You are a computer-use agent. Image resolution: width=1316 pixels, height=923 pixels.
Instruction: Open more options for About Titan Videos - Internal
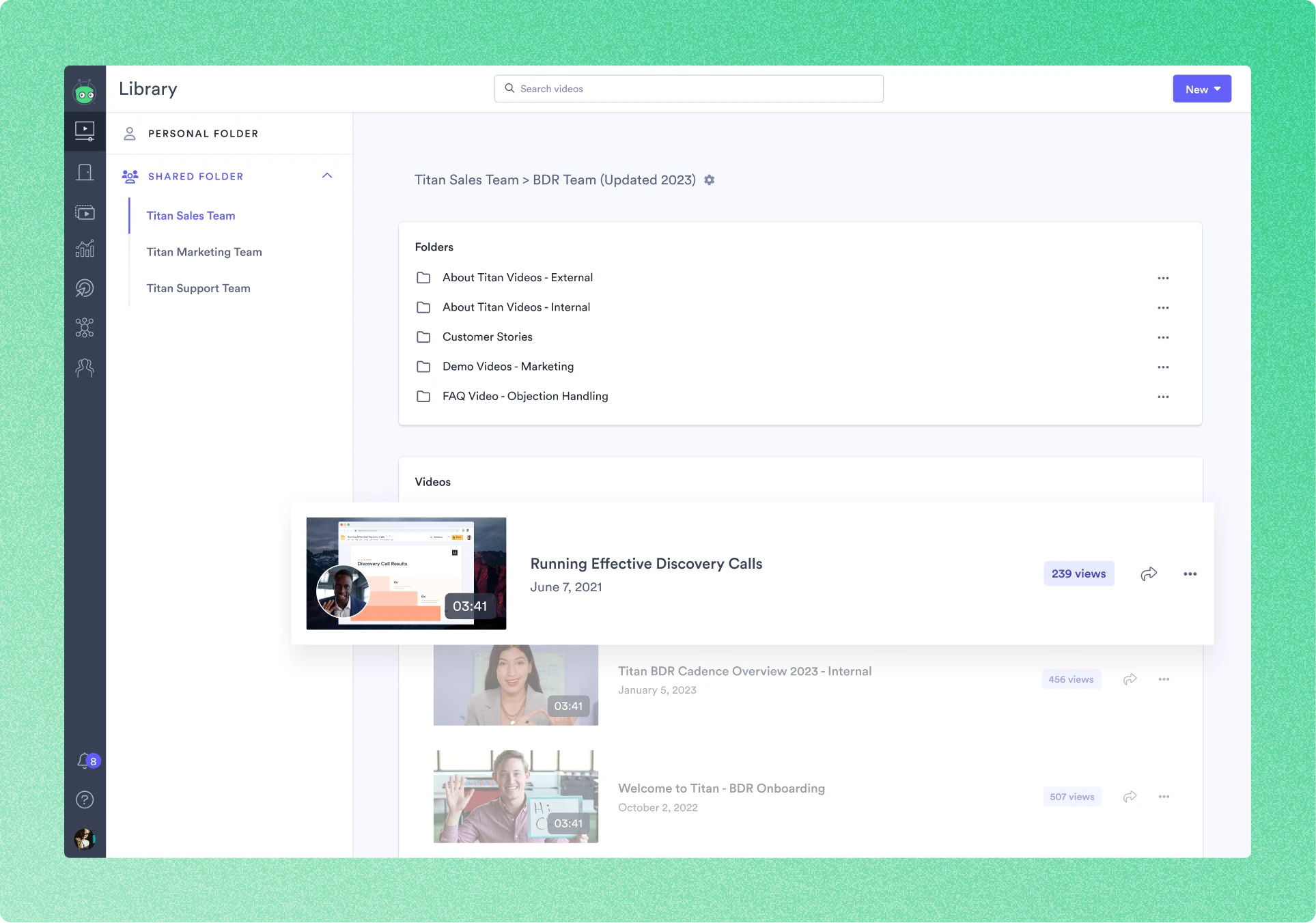click(1164, 308)
